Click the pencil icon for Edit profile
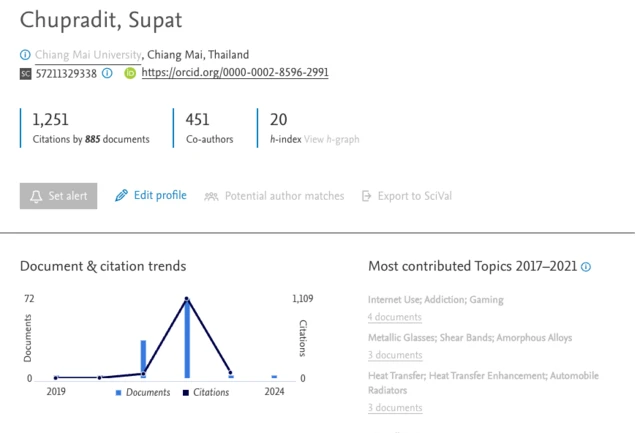The height and width of the screenshot is (433, 640). 121,196
